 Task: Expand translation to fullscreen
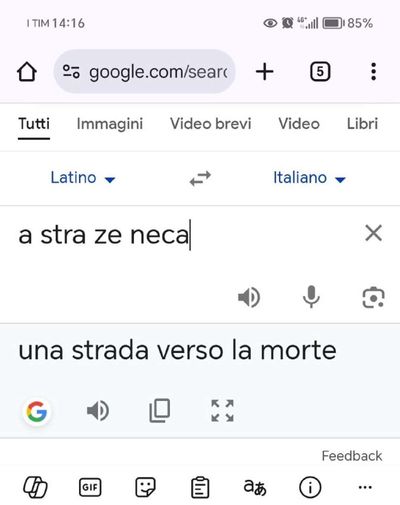(222, 410)
